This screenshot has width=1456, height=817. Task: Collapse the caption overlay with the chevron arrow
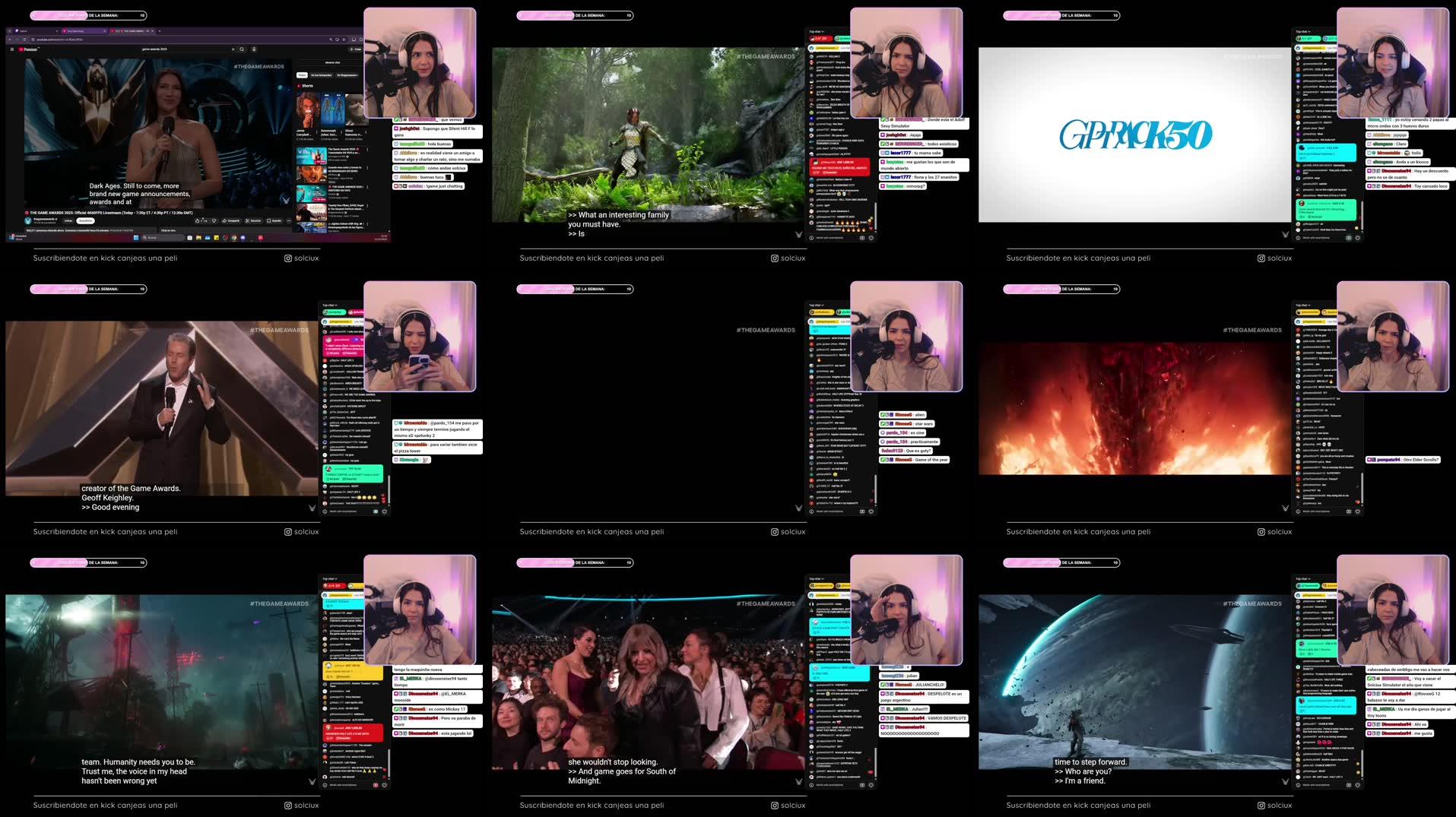pos(798,235)
